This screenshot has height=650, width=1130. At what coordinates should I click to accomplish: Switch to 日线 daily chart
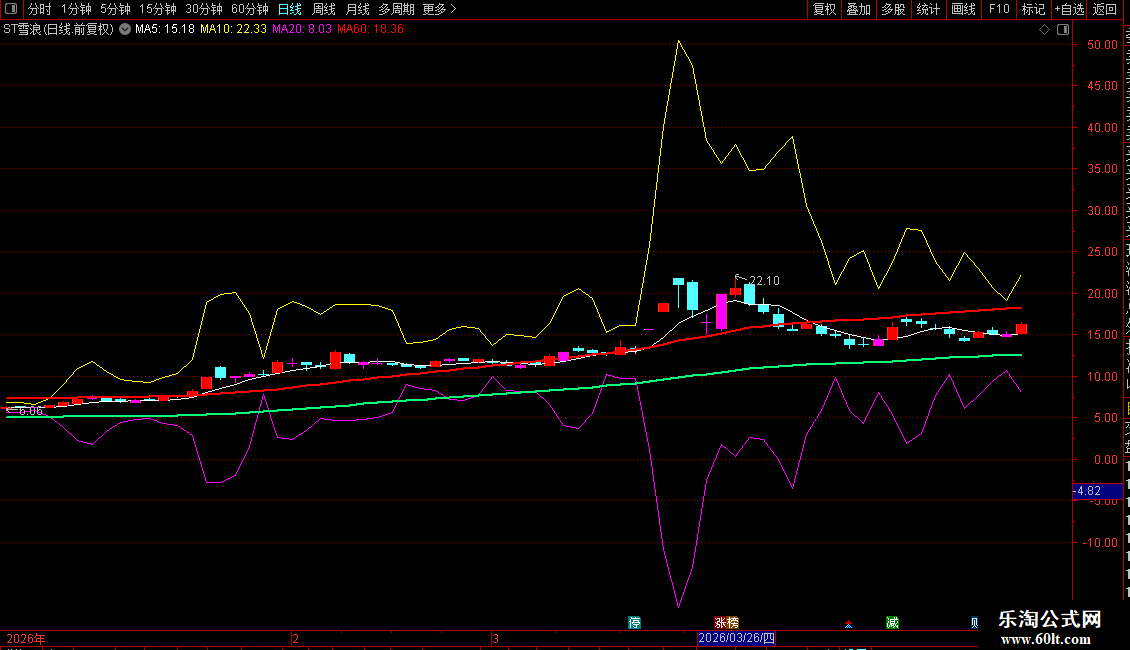pos(290,9)
